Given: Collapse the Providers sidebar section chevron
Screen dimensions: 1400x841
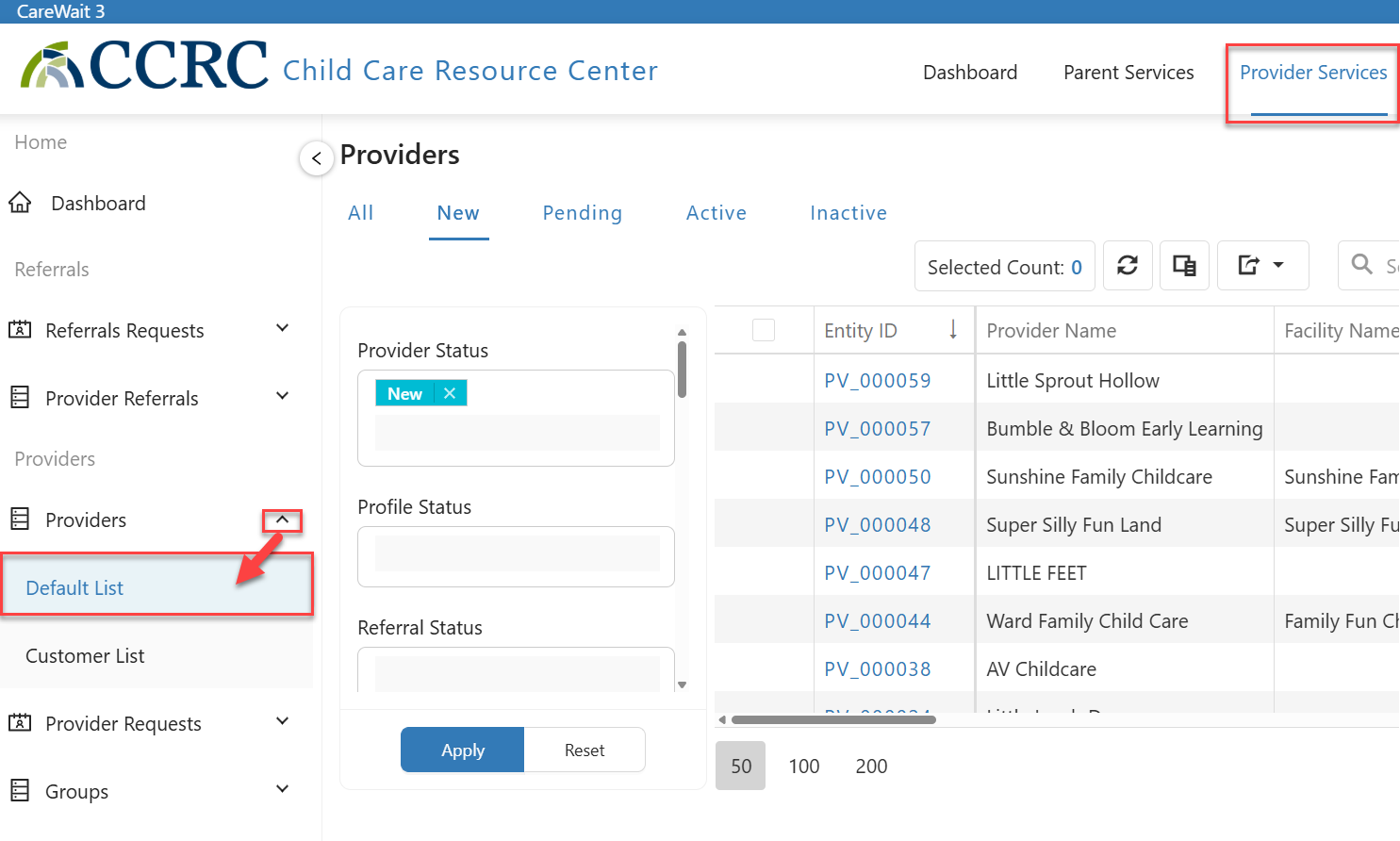Looking at the screenshot, I should pos(282,519).
